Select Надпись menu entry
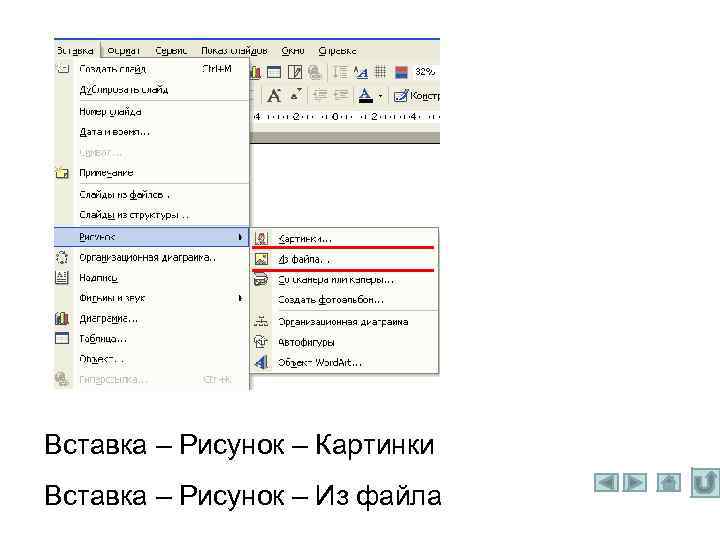Viewport: 720px width, 540px height. [x=152, y=278]
